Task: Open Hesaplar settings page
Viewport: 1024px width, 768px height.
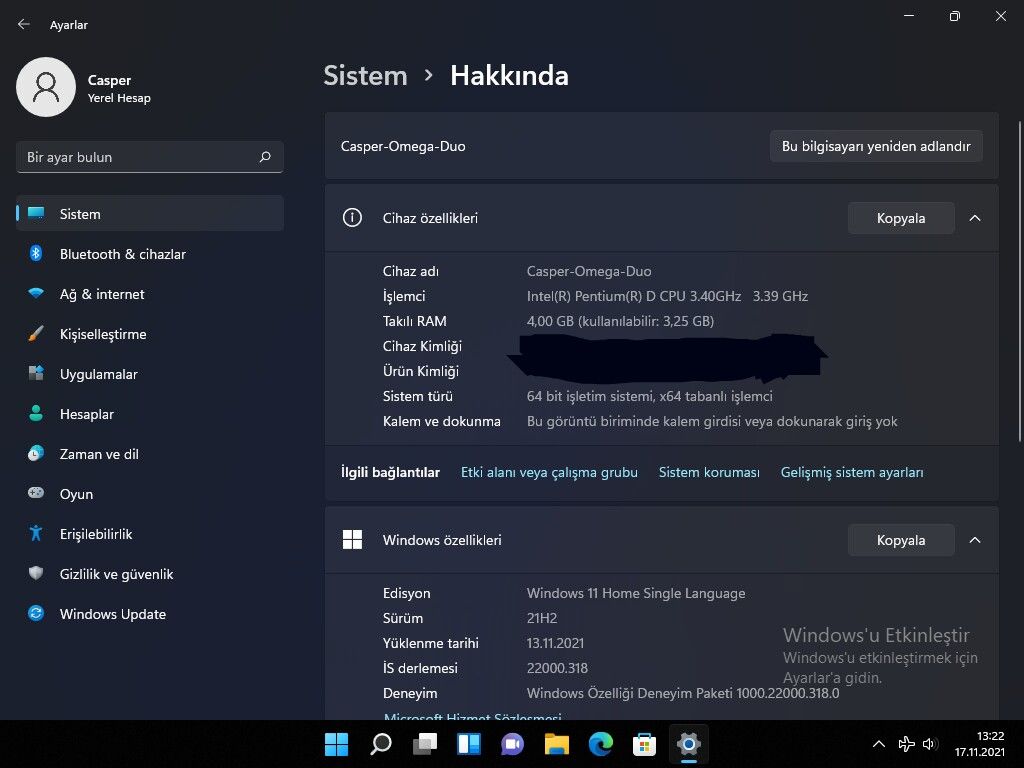Action: tap(150, 414)
